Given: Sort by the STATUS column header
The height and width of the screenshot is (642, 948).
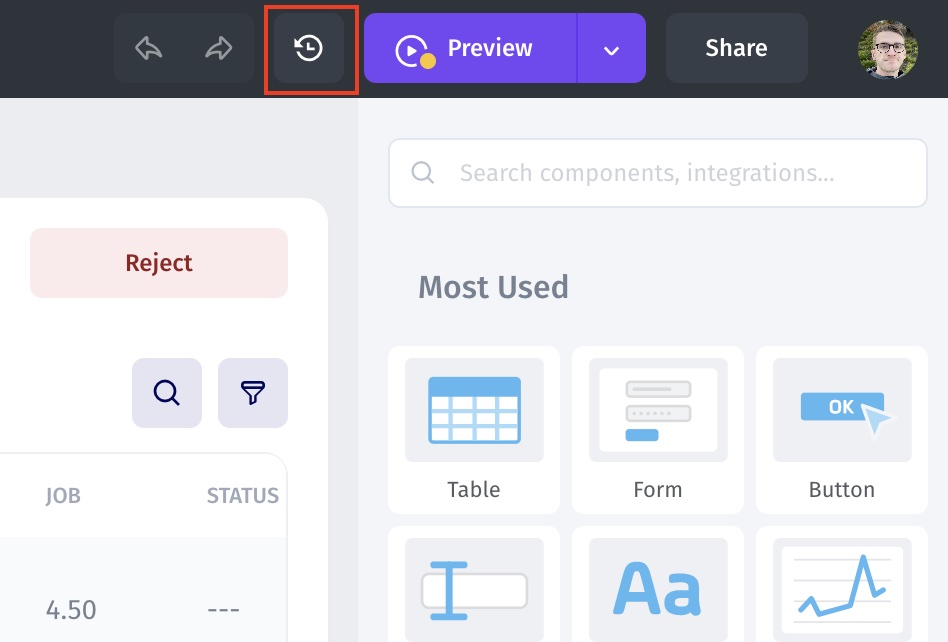Looking at the screenshot, I should point(242,496).
